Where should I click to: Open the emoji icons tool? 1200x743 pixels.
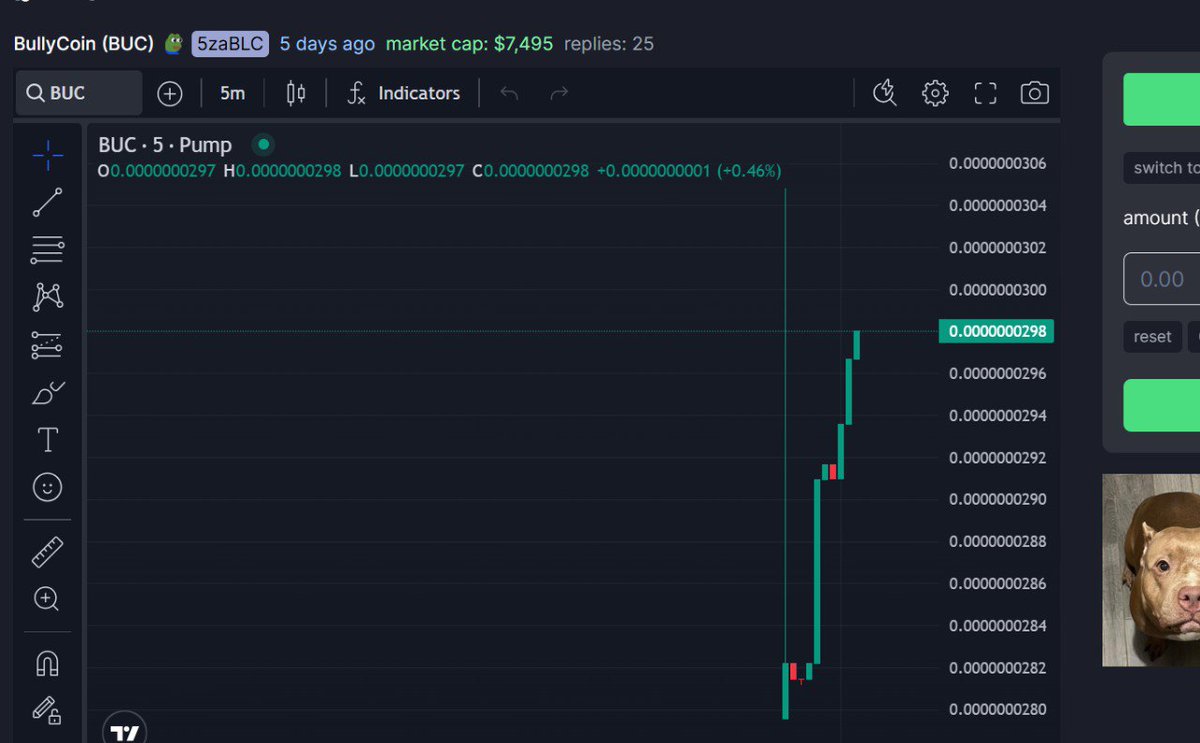47,487
